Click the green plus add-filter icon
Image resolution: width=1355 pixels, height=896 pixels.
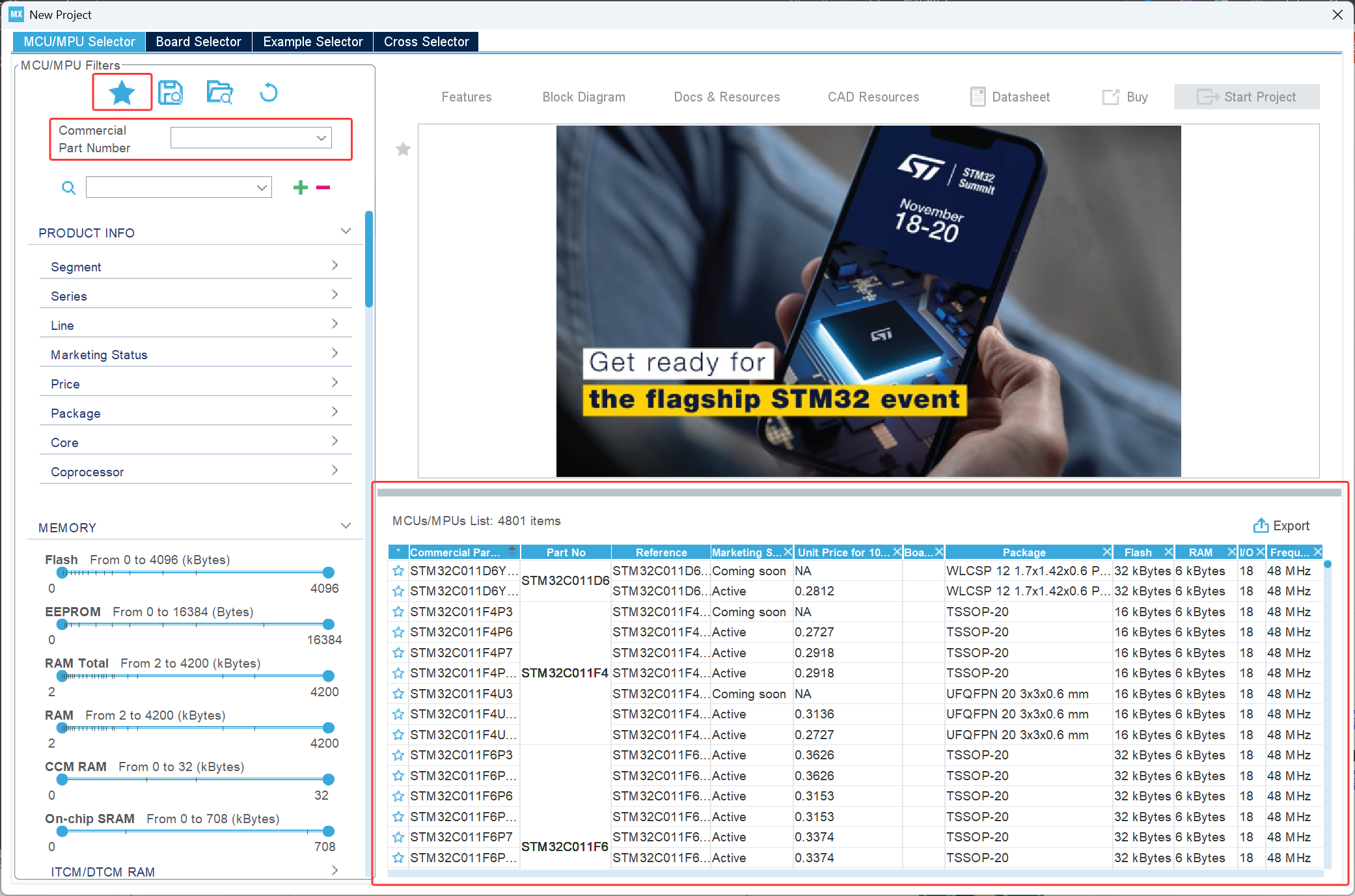300,188
